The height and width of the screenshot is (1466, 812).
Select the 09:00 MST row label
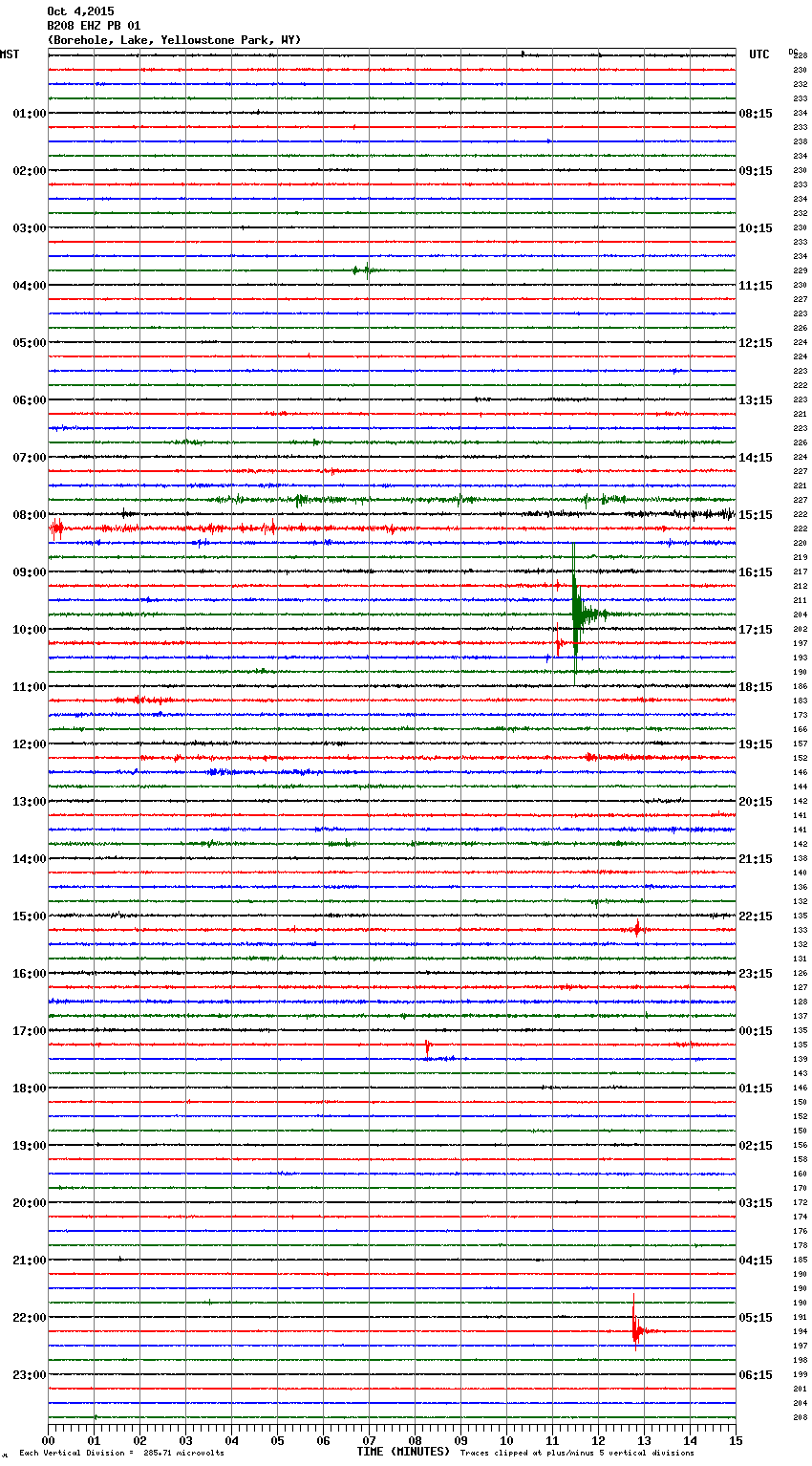coord(30,572)
